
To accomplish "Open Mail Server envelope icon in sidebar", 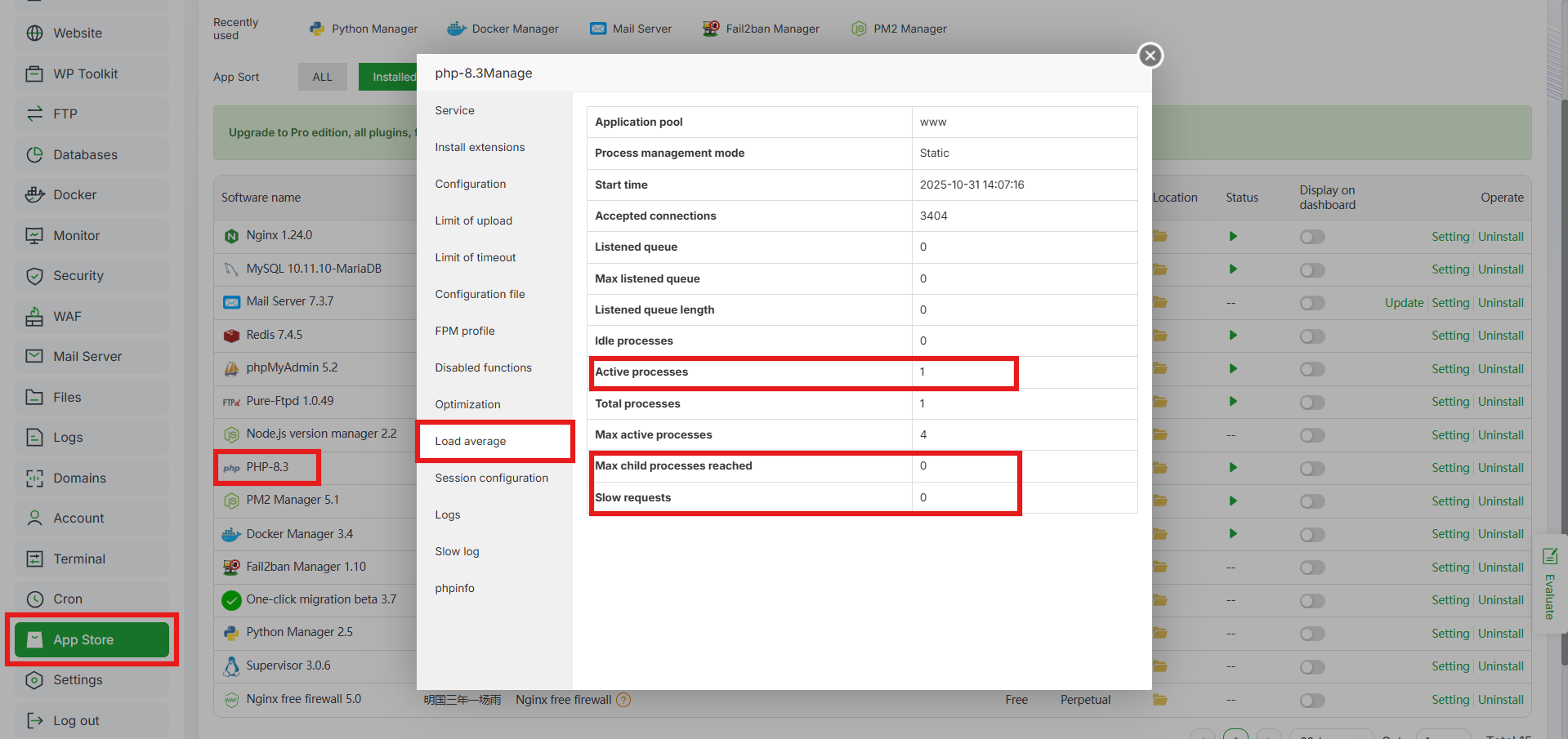I will pyautogui.click(x=34, y=356).
